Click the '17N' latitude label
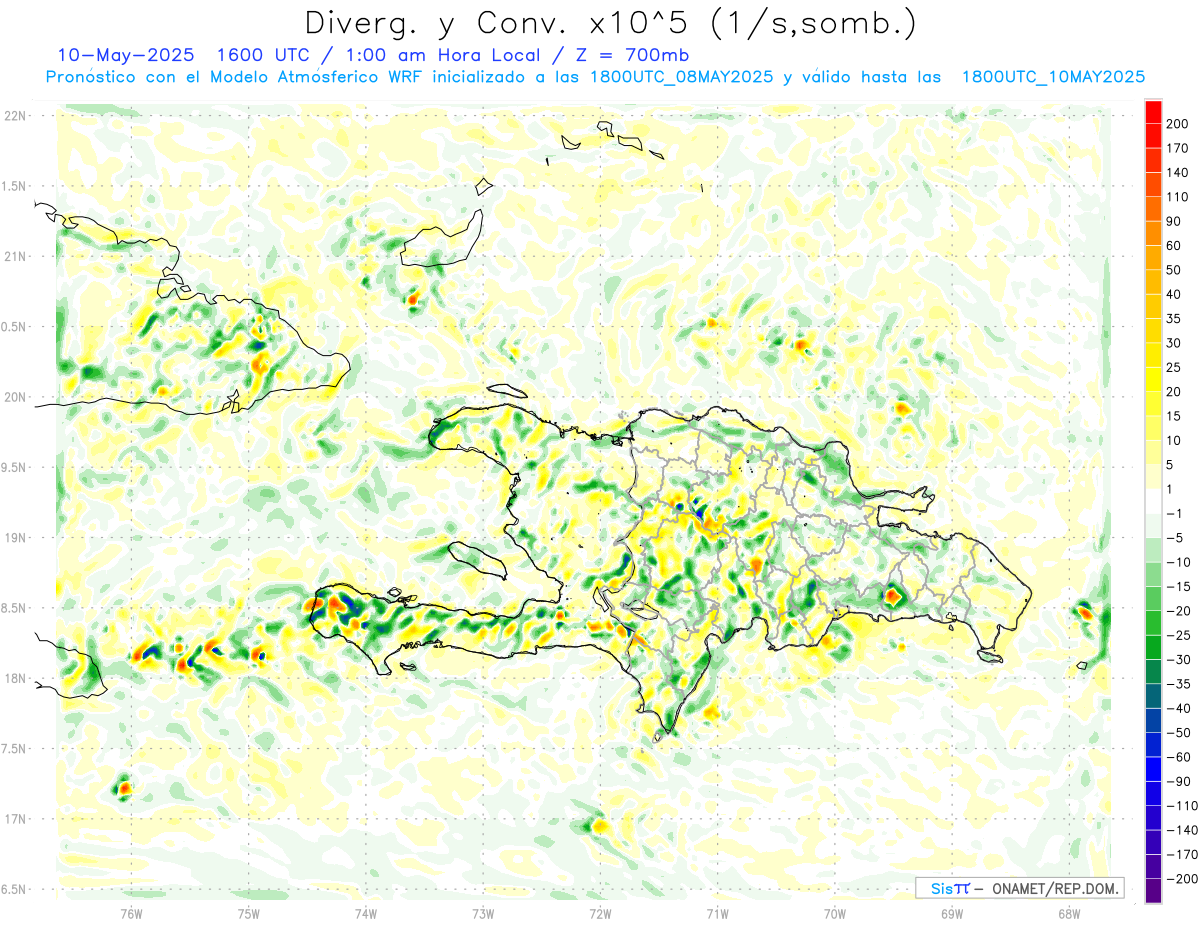 click(15, 819)
